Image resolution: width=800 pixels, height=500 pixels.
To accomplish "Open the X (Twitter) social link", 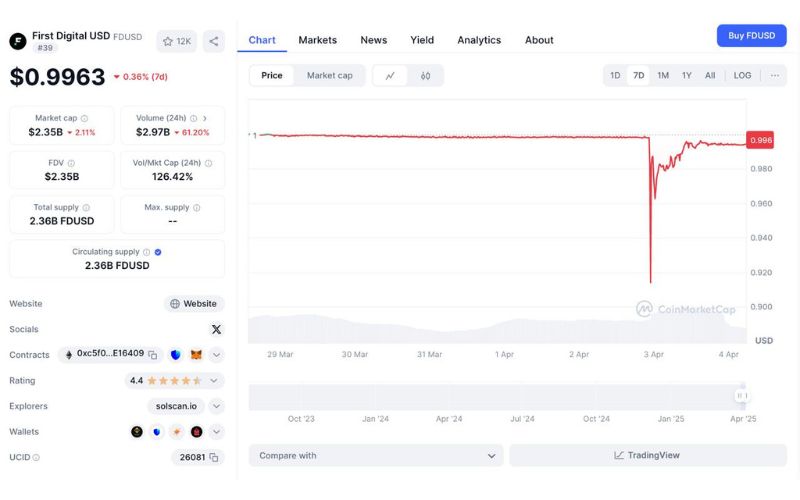I will coord(216,329).
